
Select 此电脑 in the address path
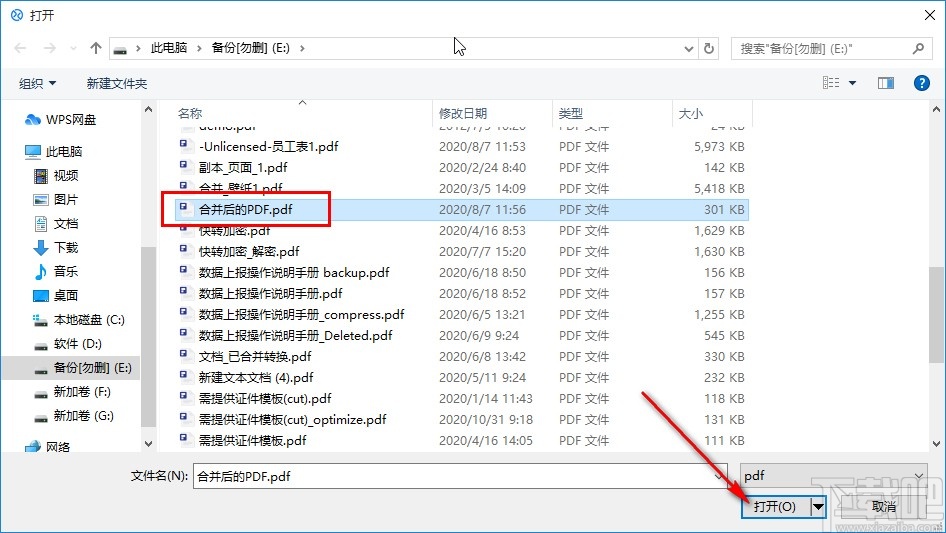click(x=168, y=48)
